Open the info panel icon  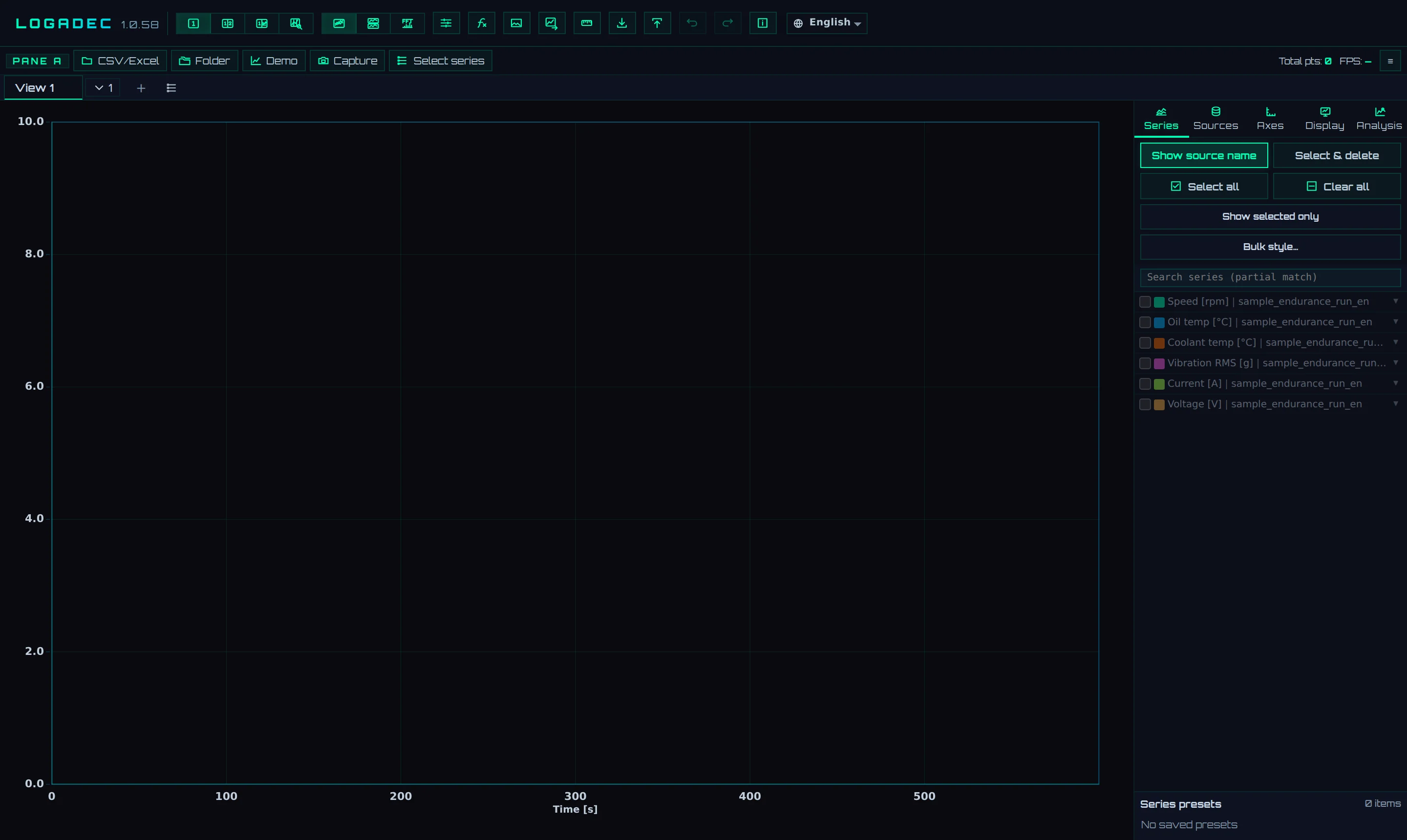coord(763,23)
